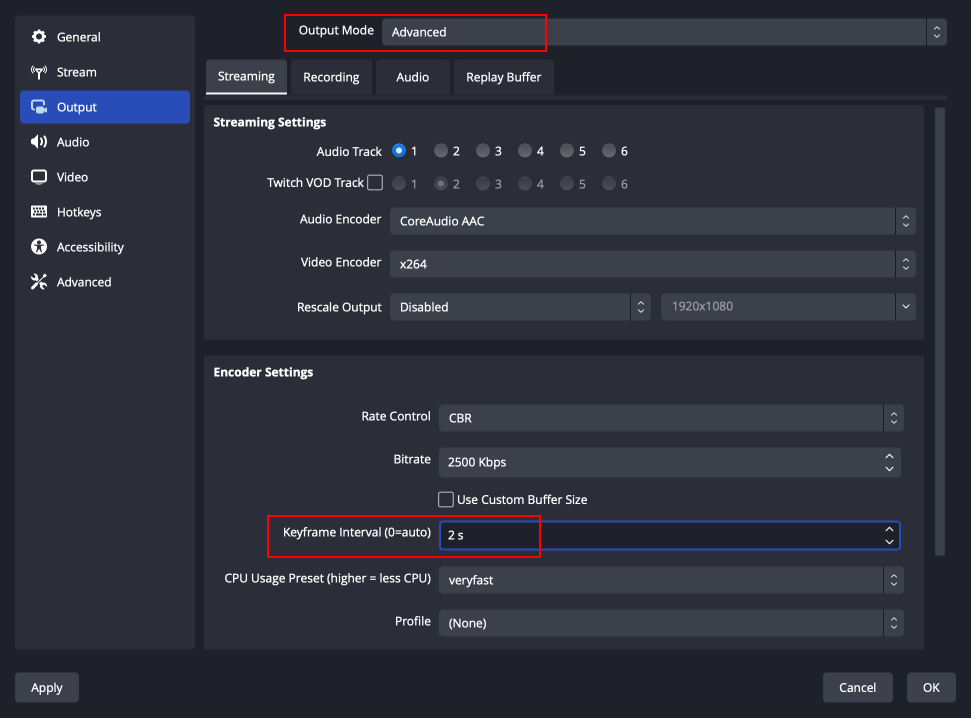Open the Video Encoder x264 dropdown
Viewport: 971px width, 718px height.
point(653,264)
